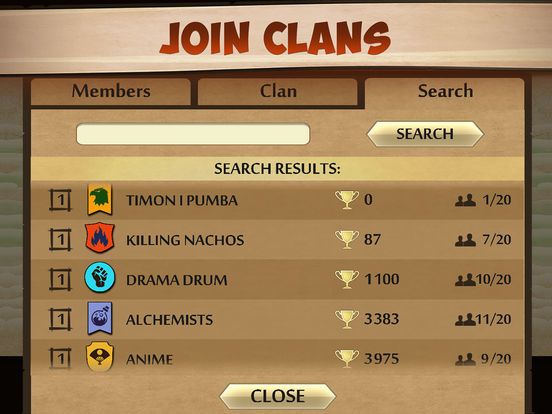Click the yellow fan shield emblem of Anime
This screenshot has height=414, width=552.
(100, 357)
